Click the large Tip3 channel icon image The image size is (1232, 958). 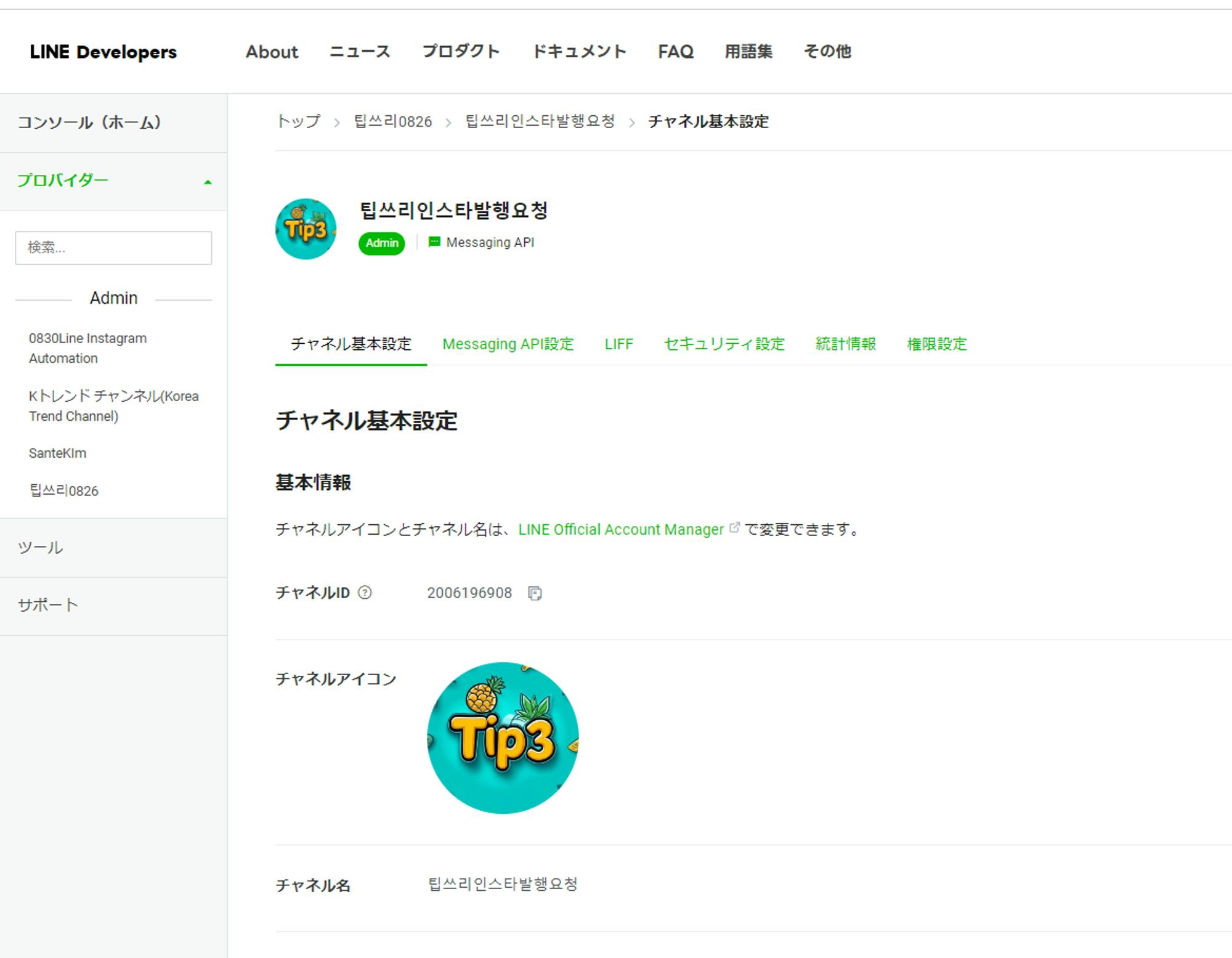[503, 737]
